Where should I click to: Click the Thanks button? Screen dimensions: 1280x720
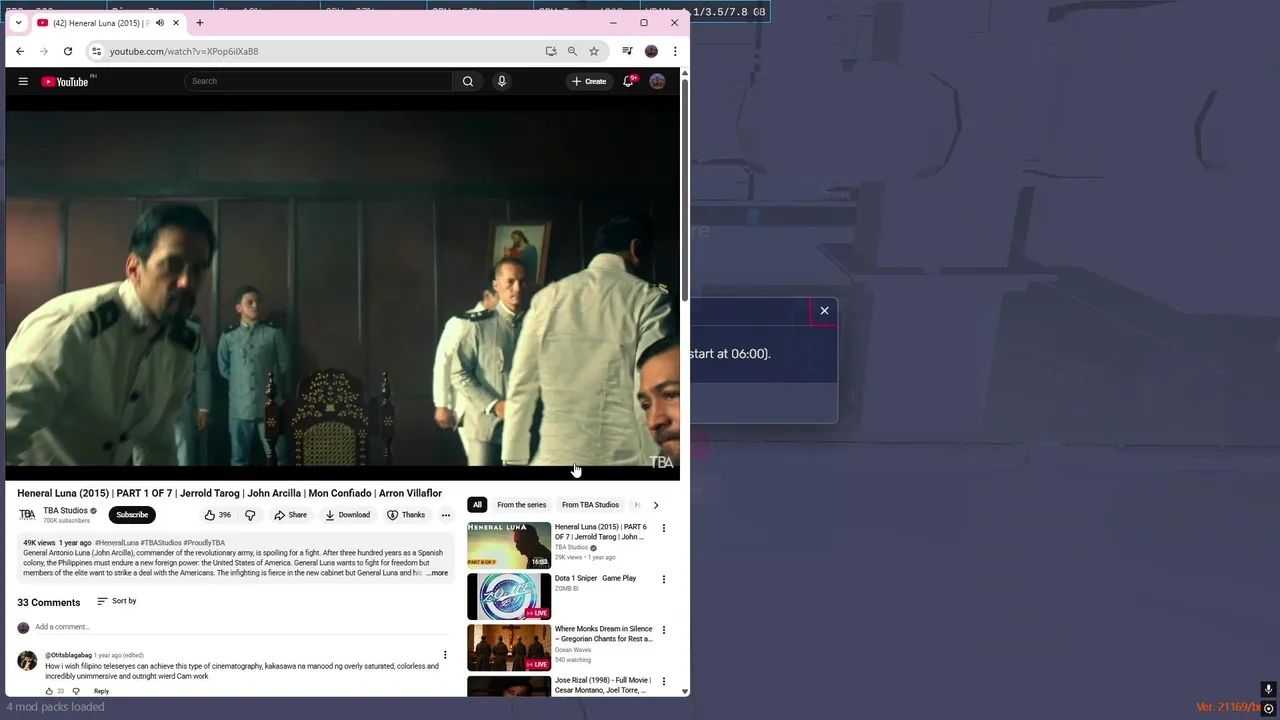tap(406, 515)
